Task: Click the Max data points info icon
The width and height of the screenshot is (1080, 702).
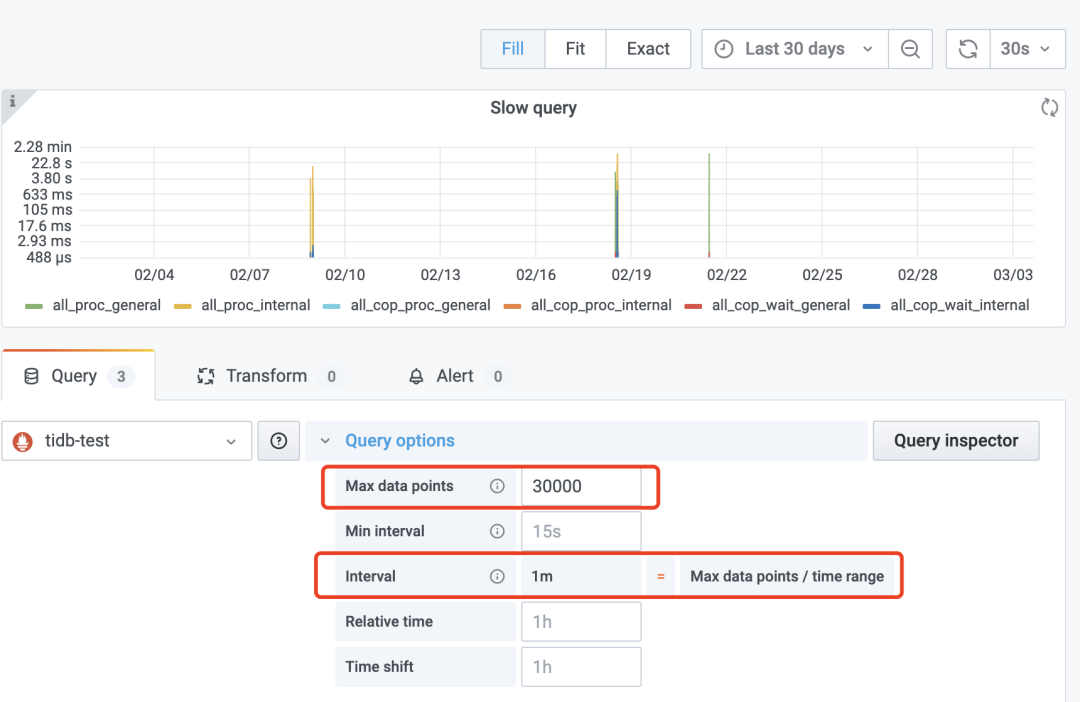Action: coord(497,486)
